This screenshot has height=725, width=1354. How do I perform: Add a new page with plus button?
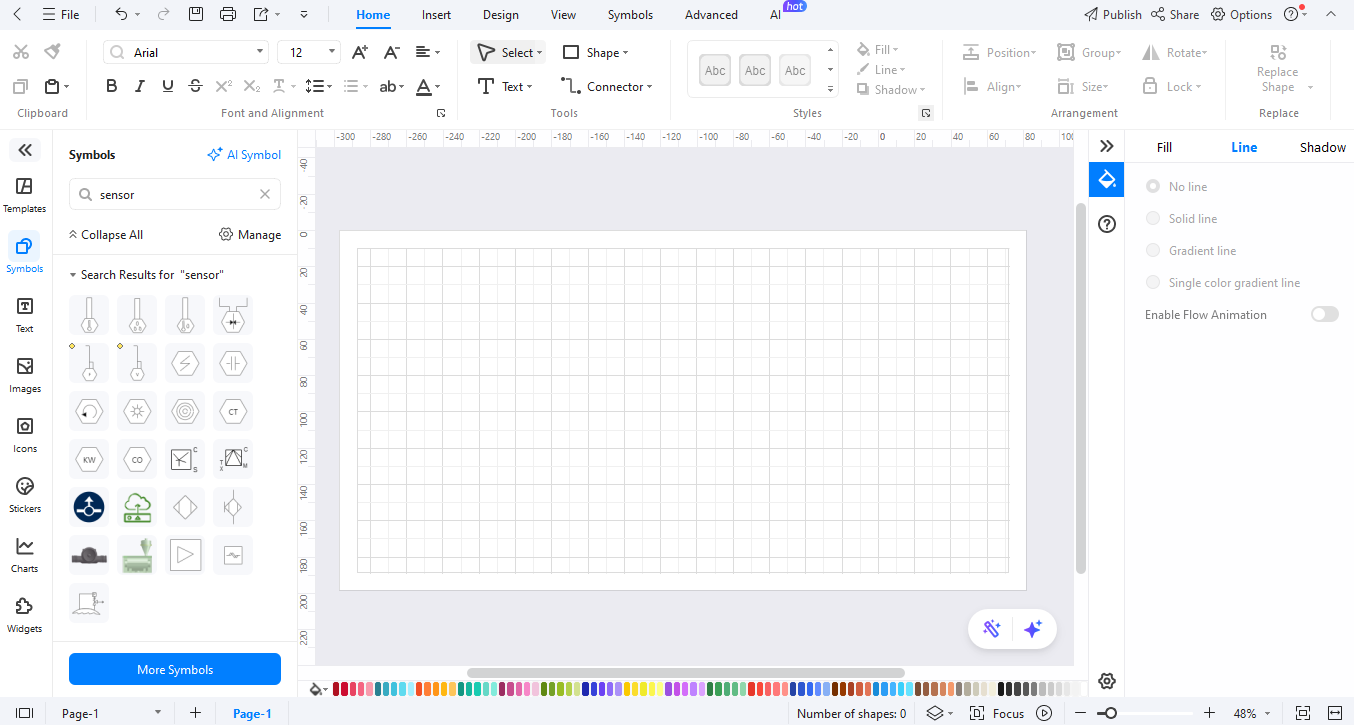click(x=195, y=713)
